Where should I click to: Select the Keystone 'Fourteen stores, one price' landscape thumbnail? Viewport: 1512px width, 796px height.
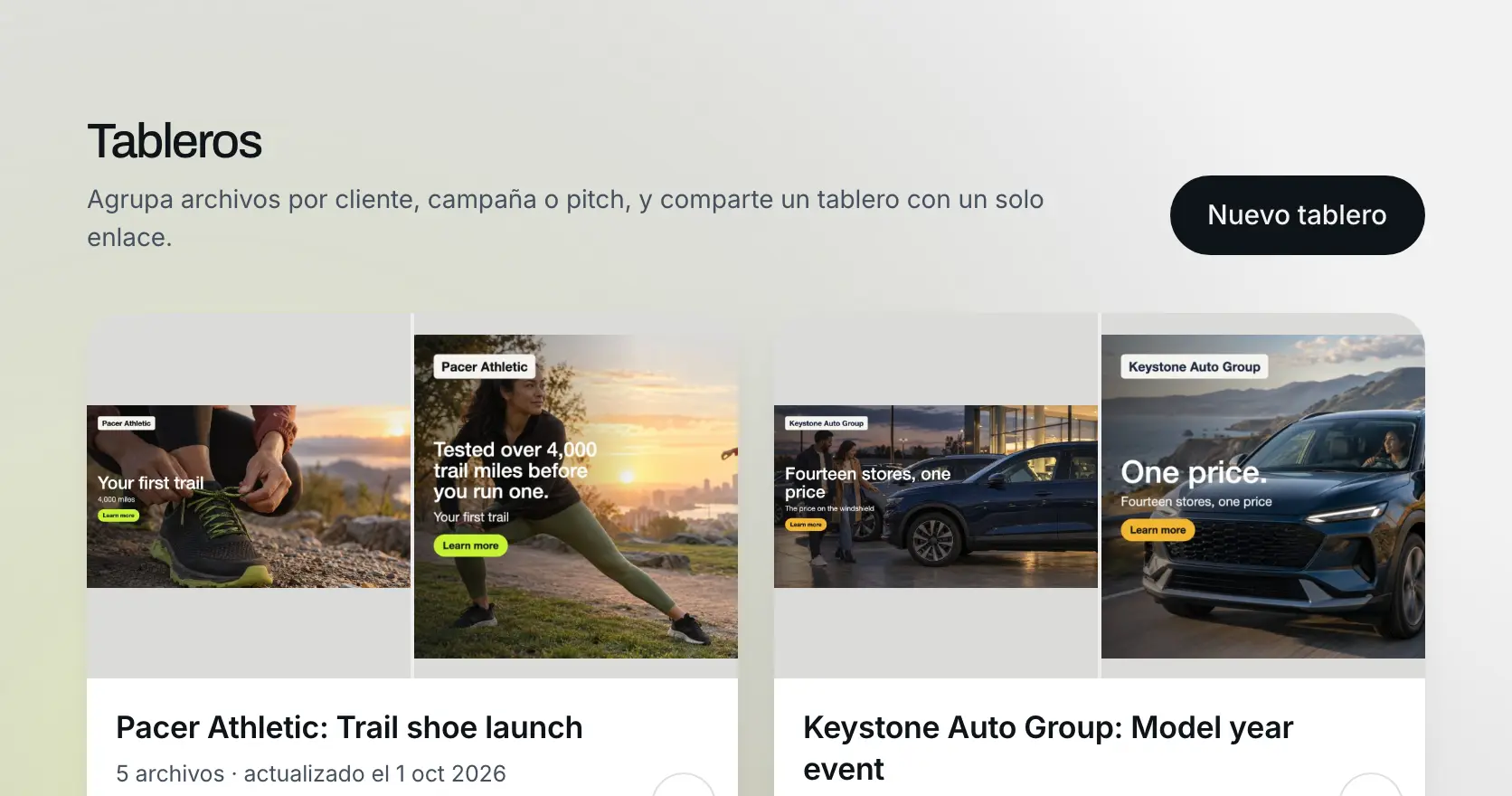click(x=936, y=497)
